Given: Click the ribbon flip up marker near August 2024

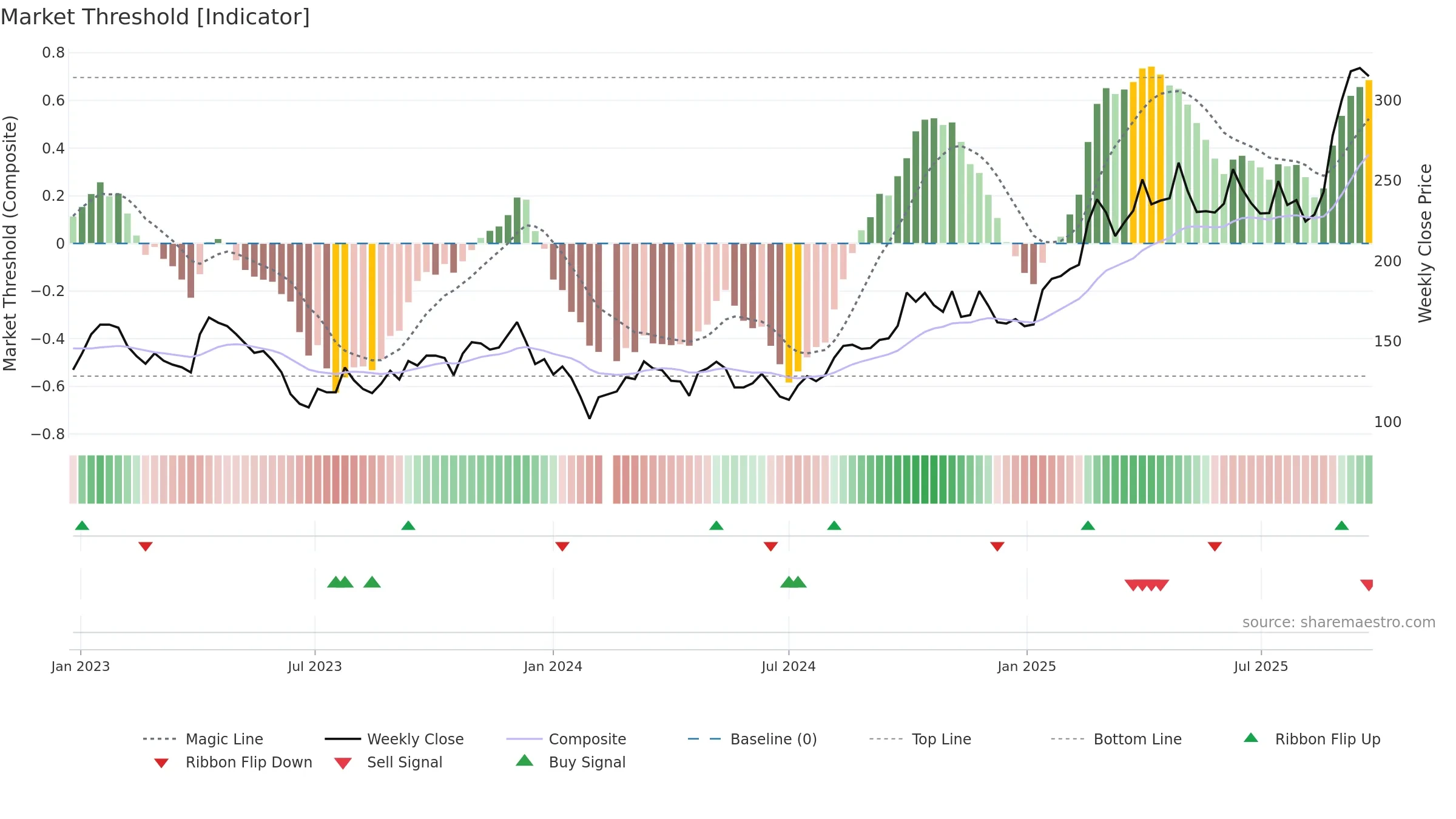Looking at the screenshot, I should (x=834, y=525).
